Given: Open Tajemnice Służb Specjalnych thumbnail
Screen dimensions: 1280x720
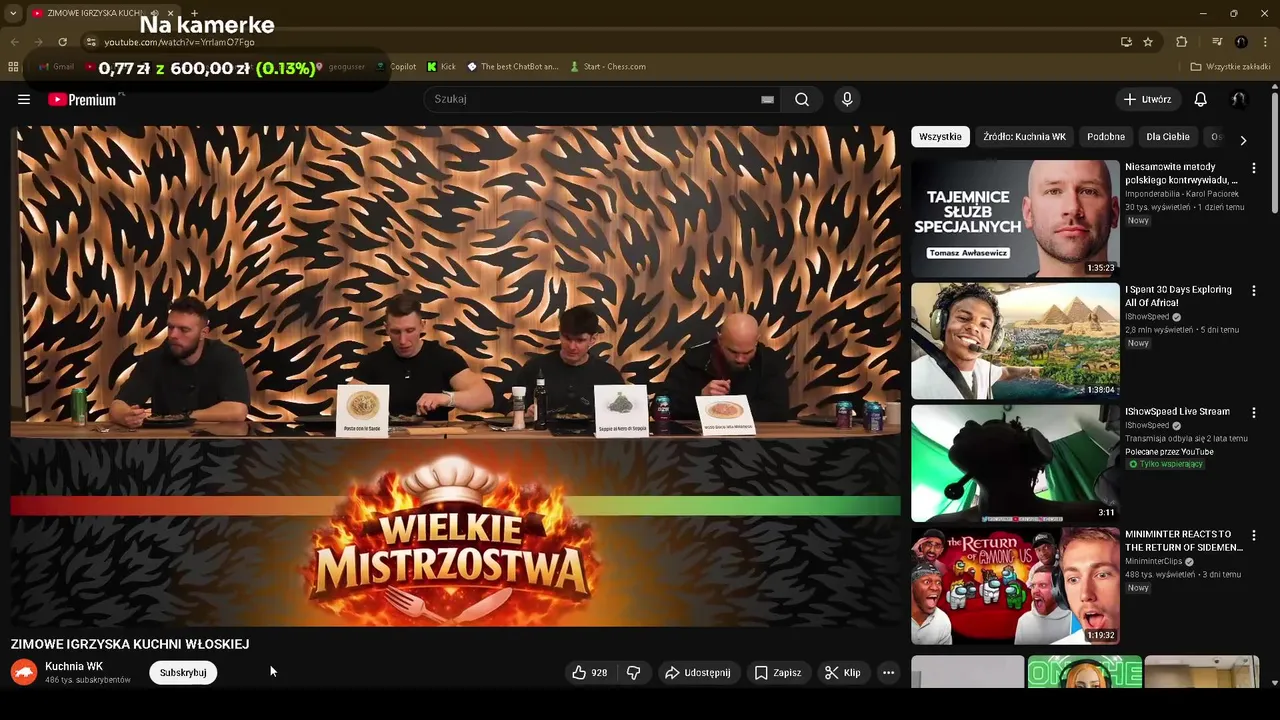Looking at the screenshot, I should (x=1015, y=218).
